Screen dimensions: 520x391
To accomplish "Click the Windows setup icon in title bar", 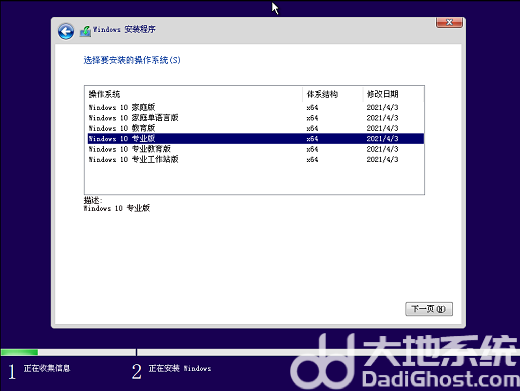I will click(85, 31).
